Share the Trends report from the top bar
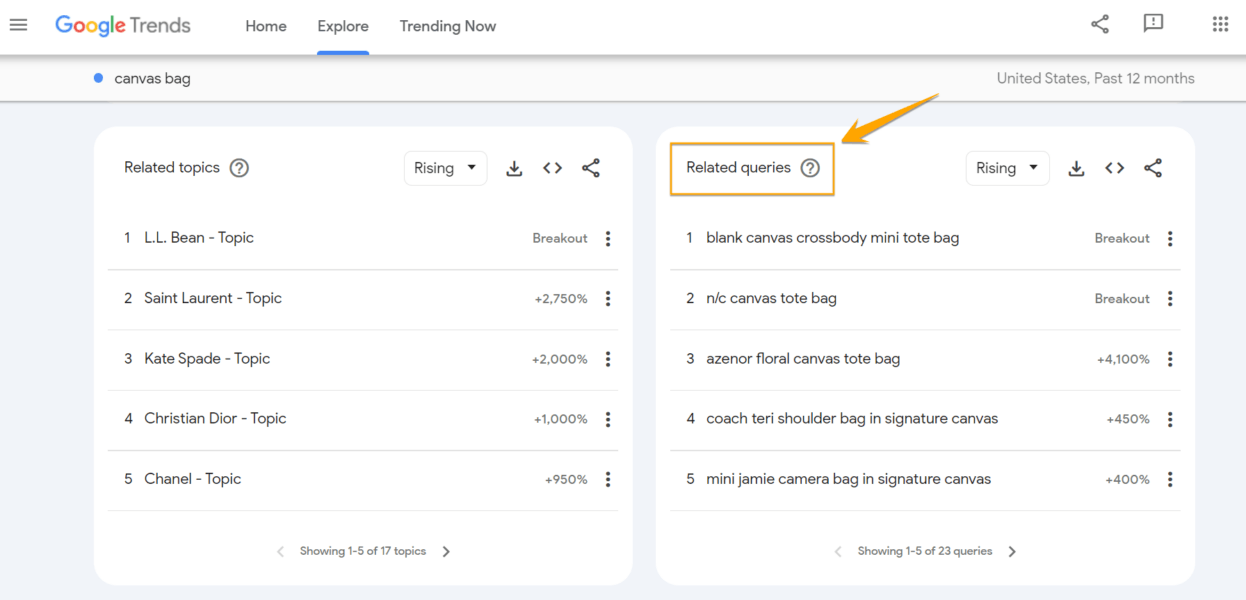Screen dimensions: 1246x600 (x=1100, y=22)
